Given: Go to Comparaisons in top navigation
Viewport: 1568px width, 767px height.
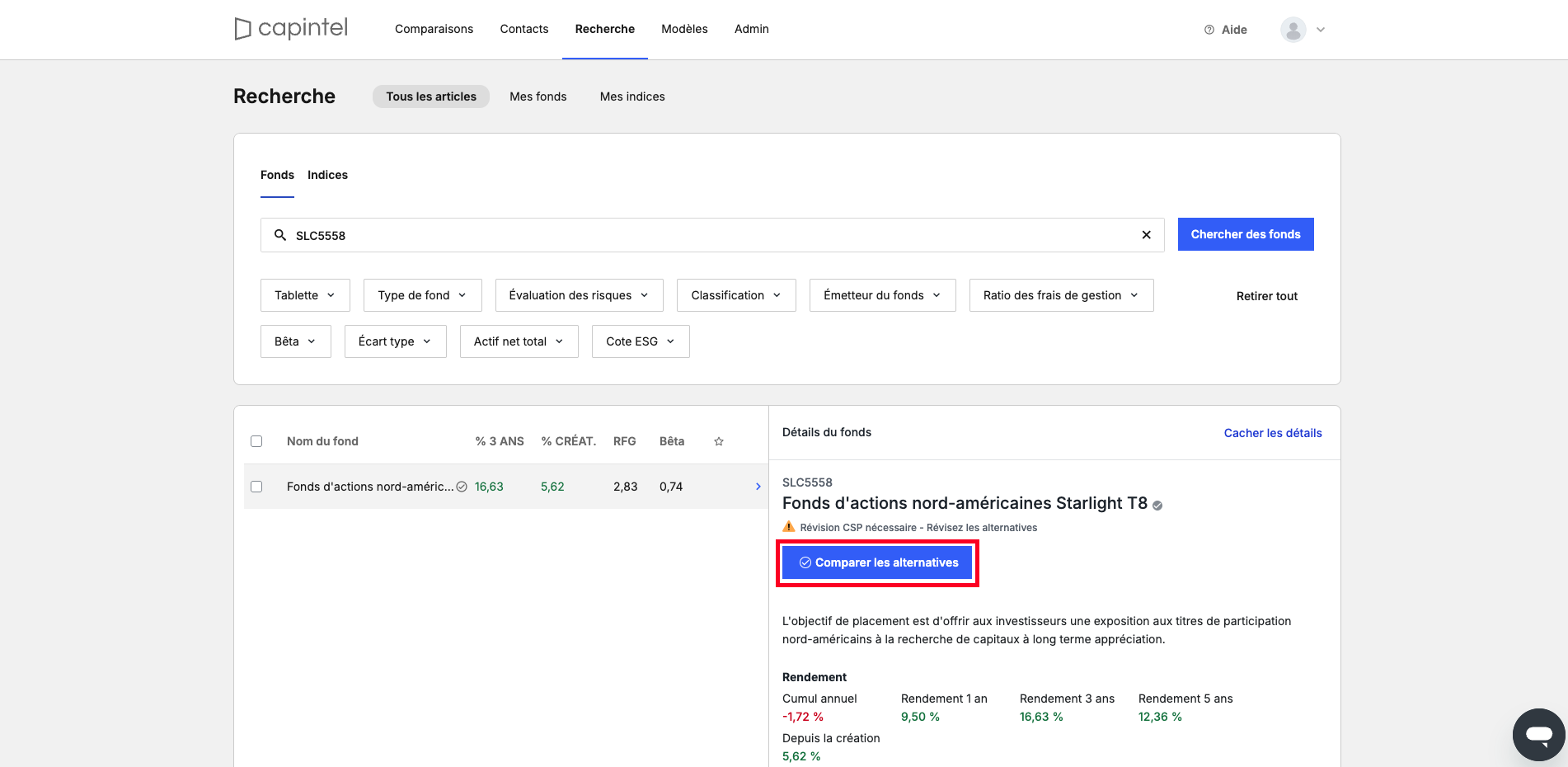Looking at the screenshot, I should [x=434, y=29].
